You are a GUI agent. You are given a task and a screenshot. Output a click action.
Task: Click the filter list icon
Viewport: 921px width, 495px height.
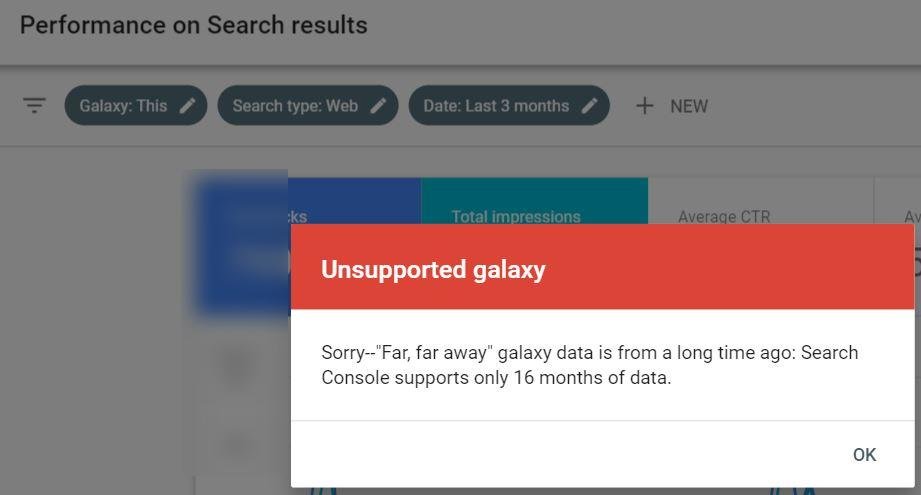pyautogui.click(x=34, y=106)
